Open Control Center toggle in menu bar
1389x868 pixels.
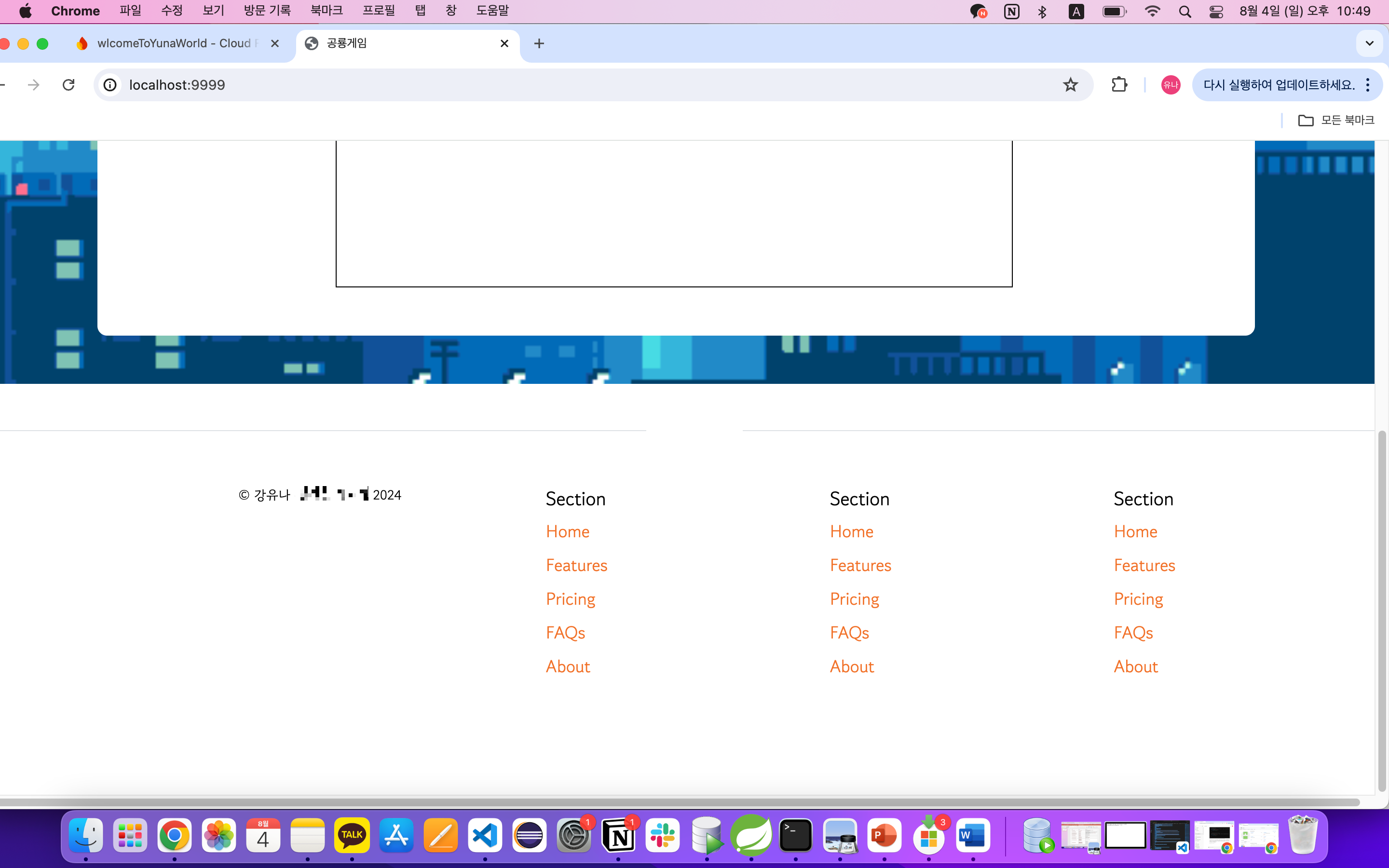[1216, 12]
